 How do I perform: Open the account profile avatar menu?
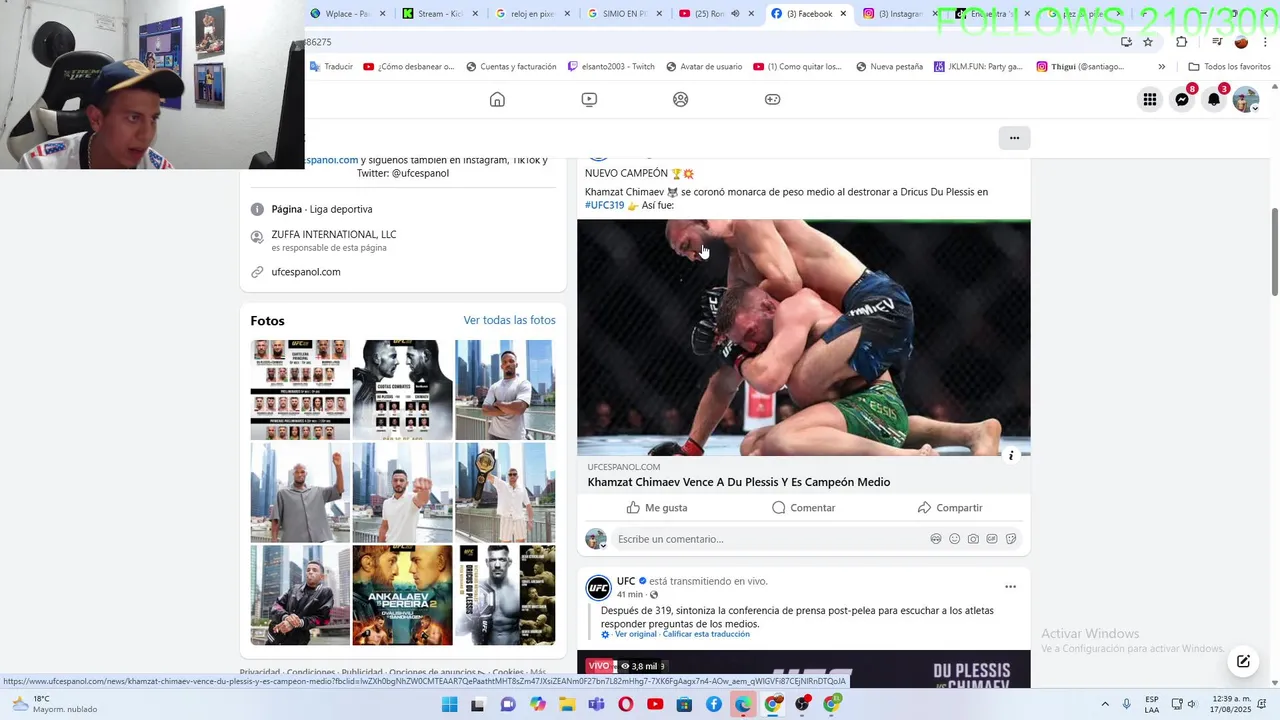(1246, 99)
